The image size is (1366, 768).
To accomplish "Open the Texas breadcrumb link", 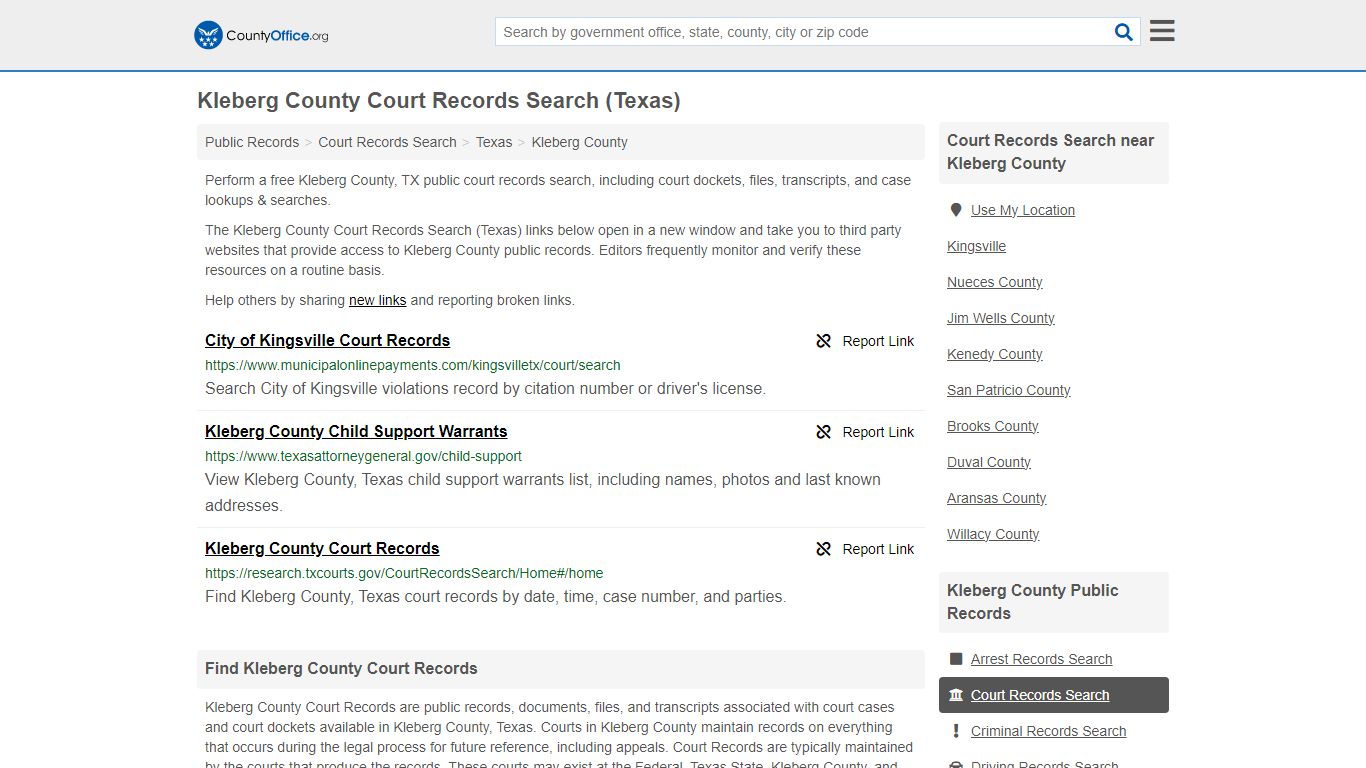I will click(x=494, y=142).
